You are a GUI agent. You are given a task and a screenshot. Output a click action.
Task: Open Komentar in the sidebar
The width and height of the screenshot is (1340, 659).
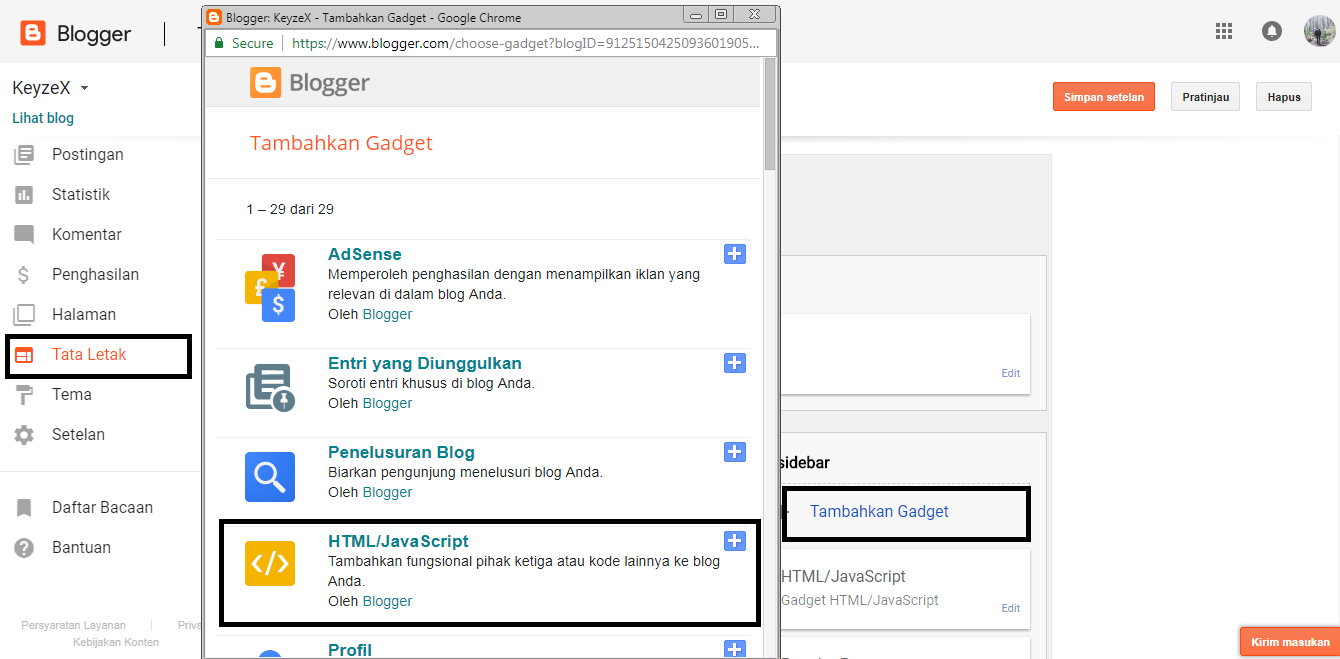87,234
